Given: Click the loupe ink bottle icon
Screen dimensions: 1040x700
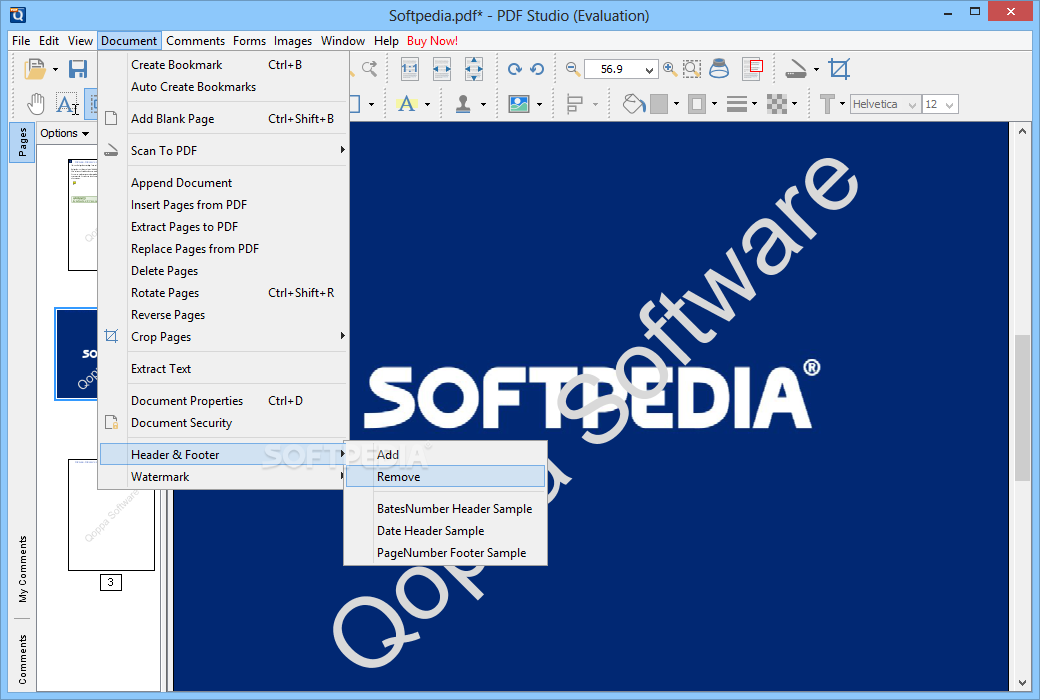Looking at the screenshot, I should (719, 69).
